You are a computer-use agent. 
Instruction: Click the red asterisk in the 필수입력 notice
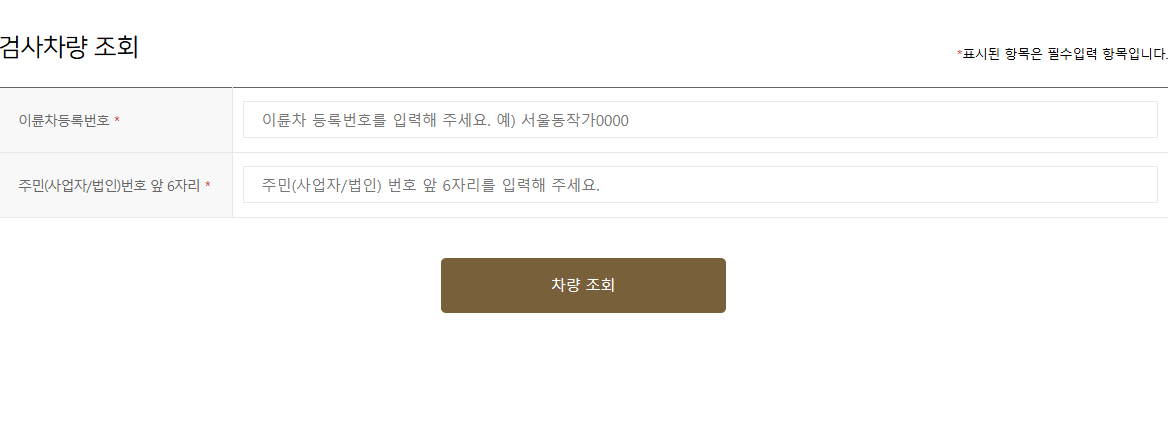click(x=959, y=53)
